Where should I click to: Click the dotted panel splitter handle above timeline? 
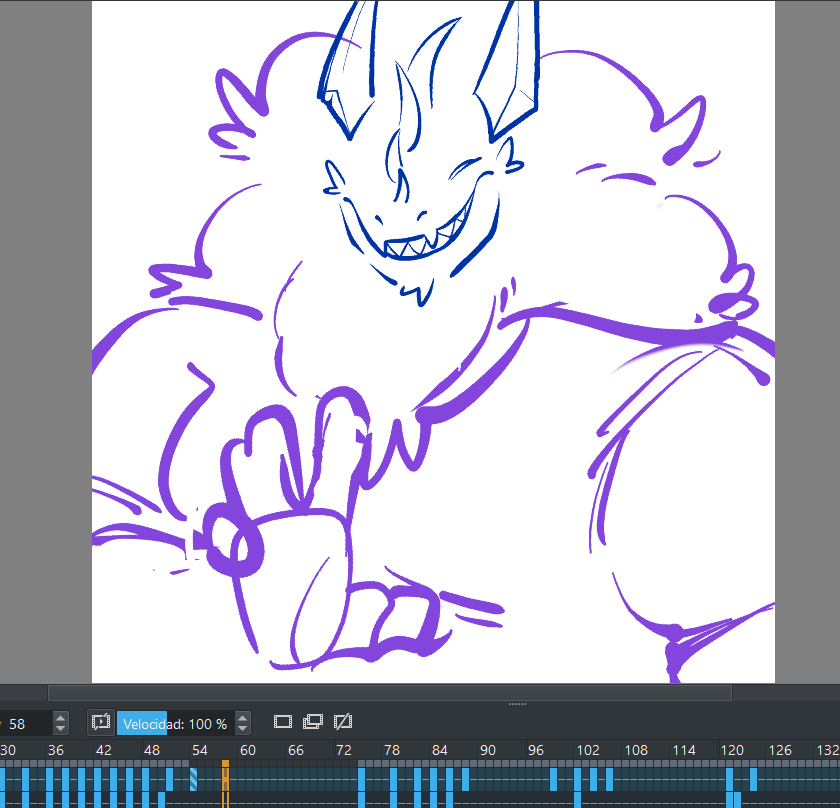coord(517,704)
